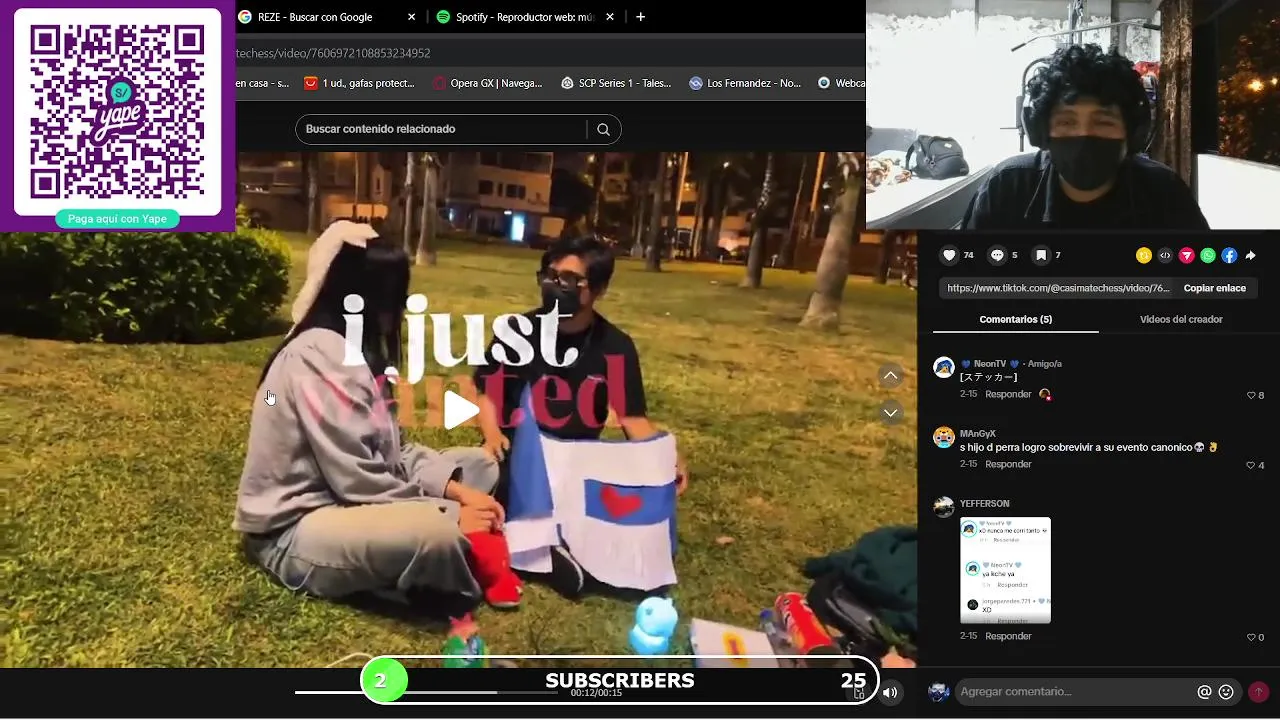The width and height of the screenshot is (1280, 720).
Task: Close the REZE Google browser tab
Action: pyautogui.click(x=411, y=17)
